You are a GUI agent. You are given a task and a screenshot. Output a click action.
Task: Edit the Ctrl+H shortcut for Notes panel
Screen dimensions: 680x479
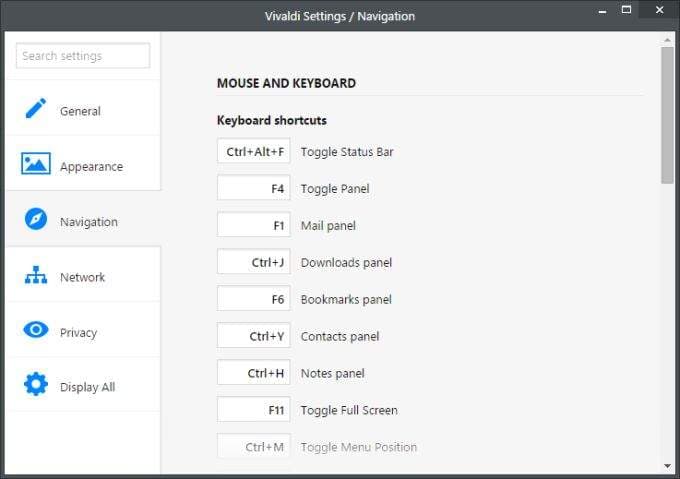(x=254, y=372)
